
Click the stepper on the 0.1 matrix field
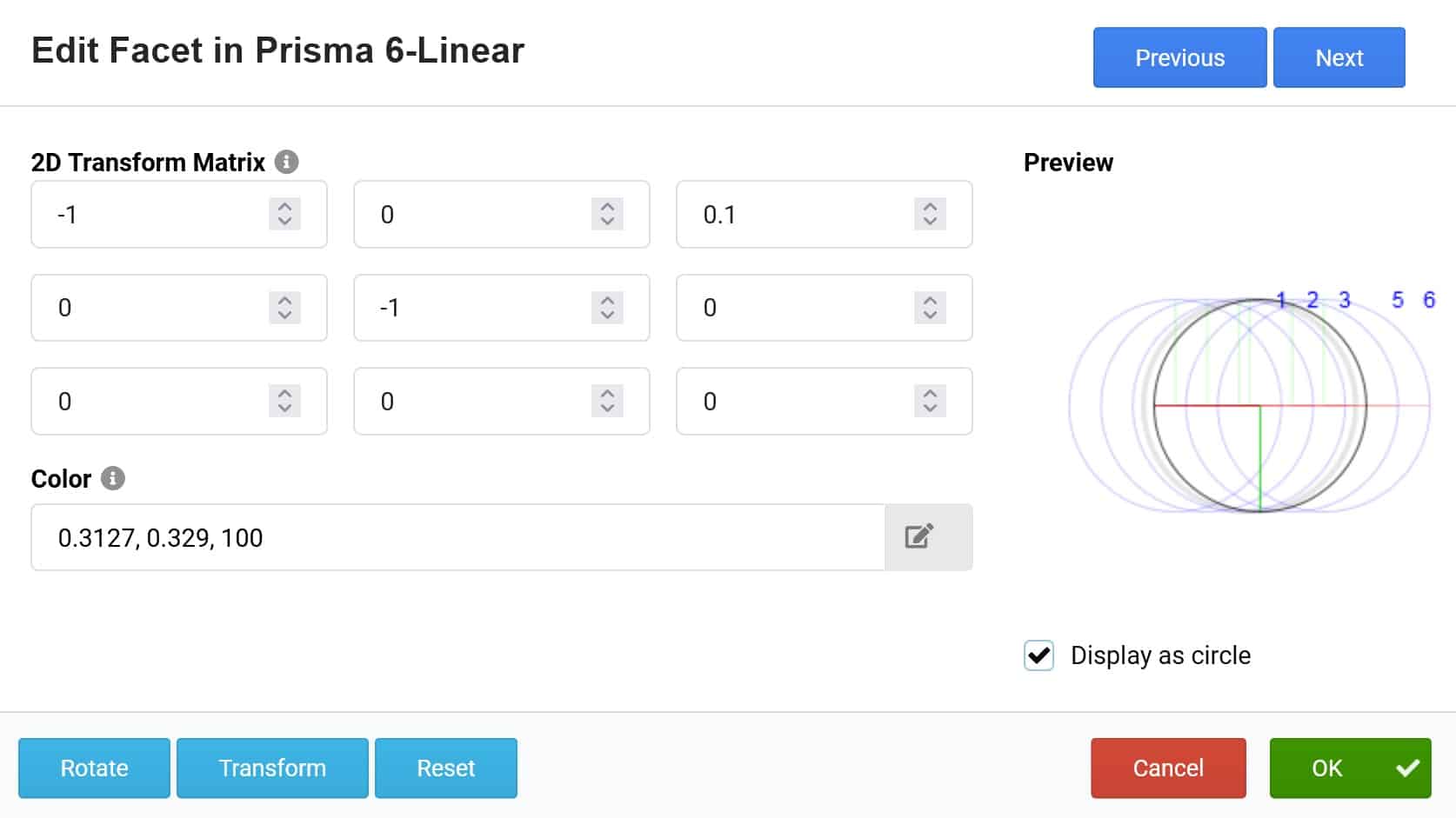point(930,214)
